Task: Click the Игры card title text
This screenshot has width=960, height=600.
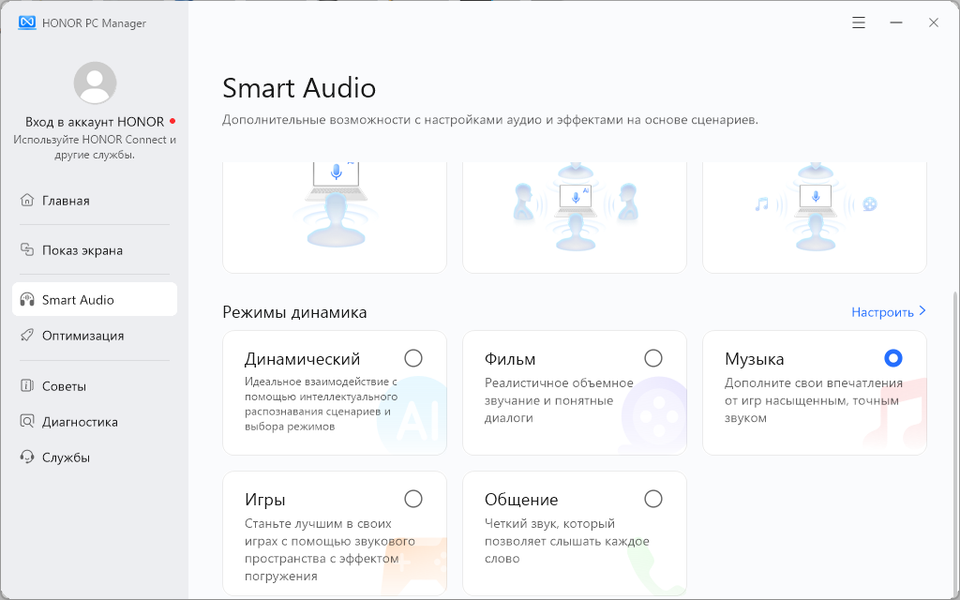Action: coord(265,500)
